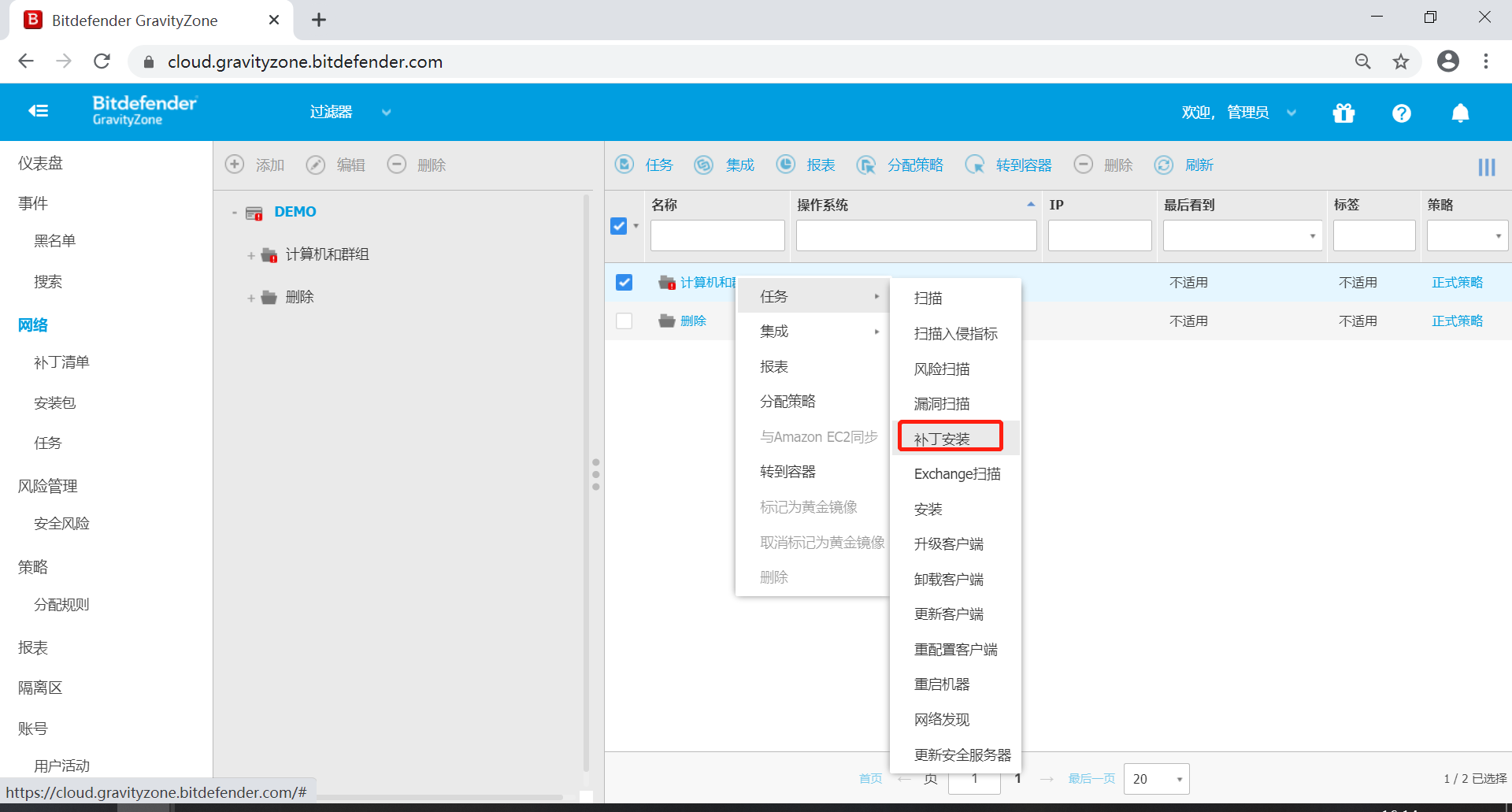
Task: Expand the 计算机和群组 tree node
Action: click(250, 255)
